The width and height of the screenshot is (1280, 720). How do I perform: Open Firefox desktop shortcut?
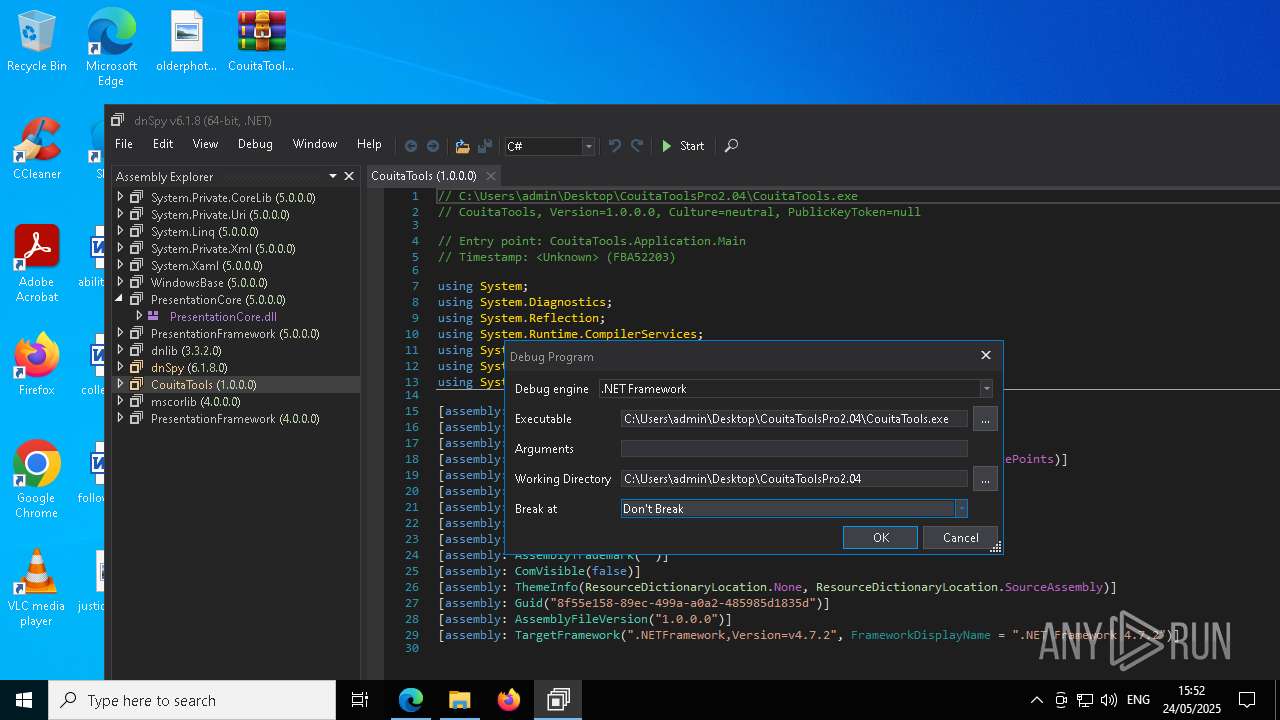37,365
